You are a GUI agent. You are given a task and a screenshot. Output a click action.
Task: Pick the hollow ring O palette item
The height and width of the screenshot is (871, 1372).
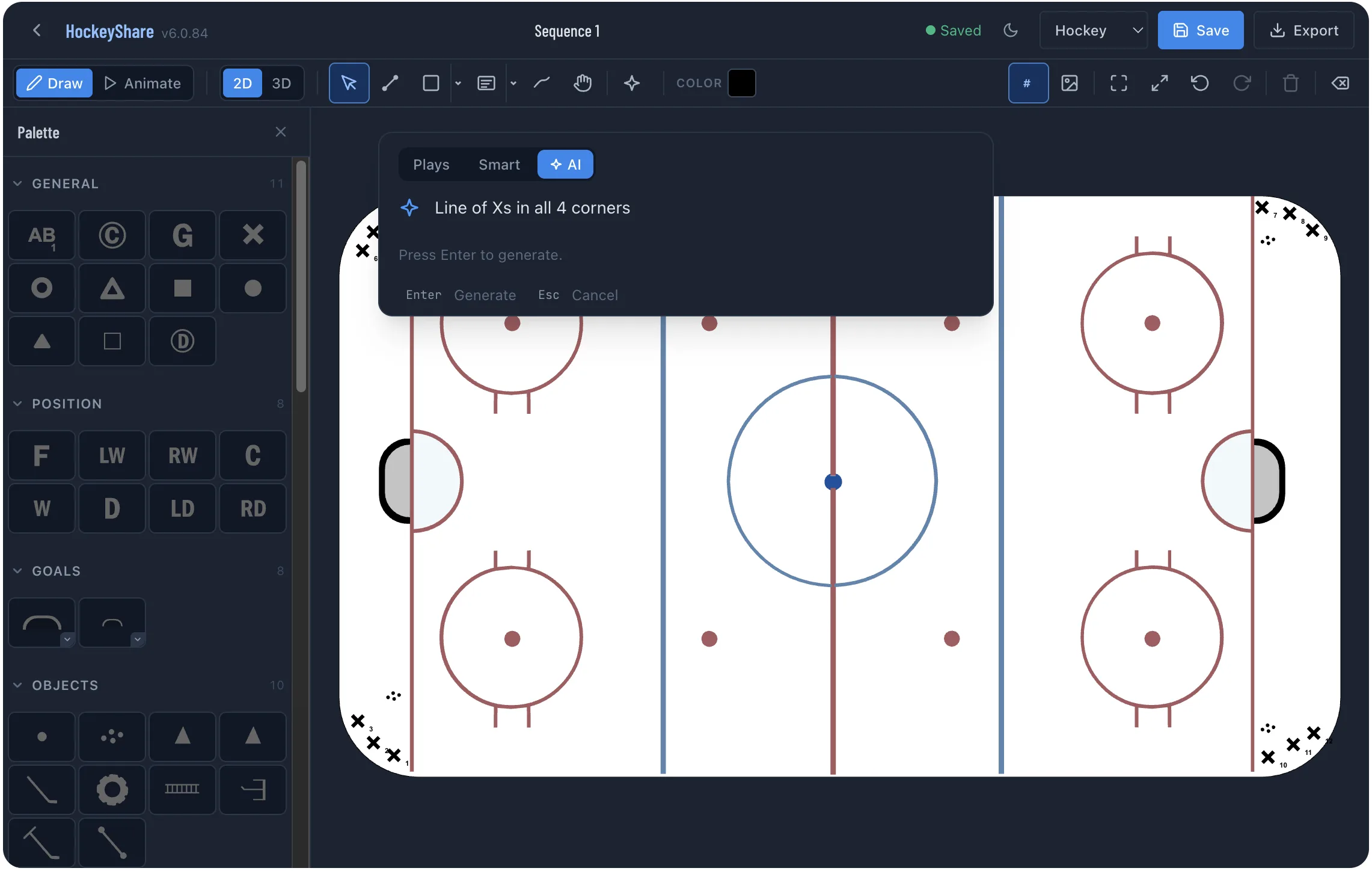point(42,288)
